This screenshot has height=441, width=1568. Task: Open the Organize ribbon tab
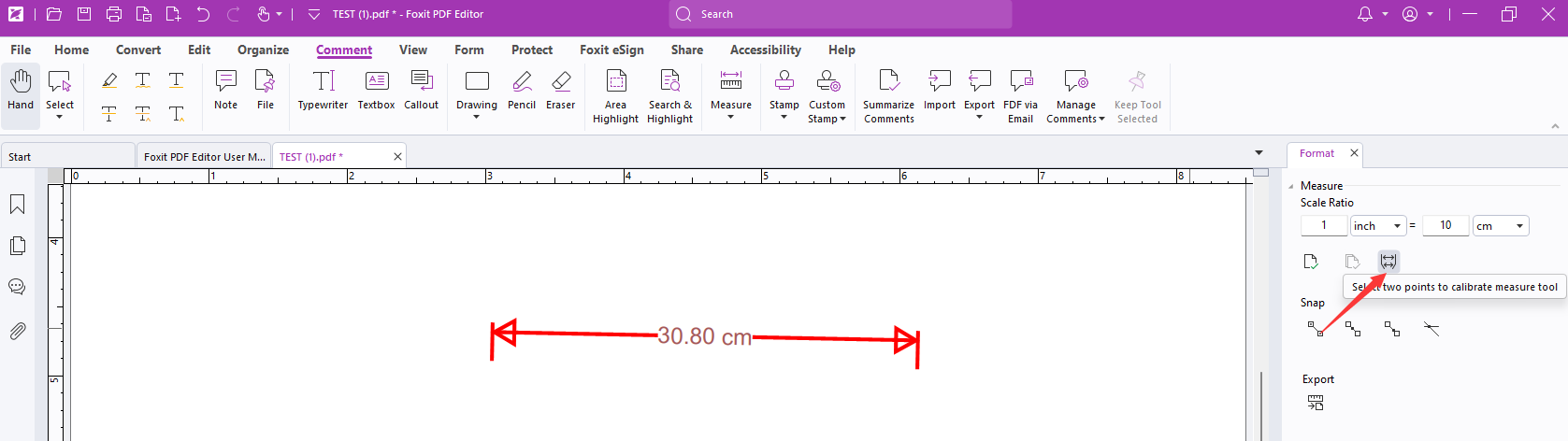pos(263,50)
